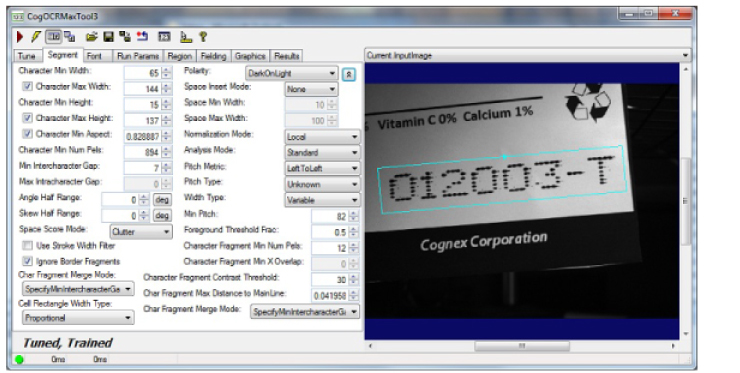Screen dimensions: 740x373
Task: Toggle electric mode lightning bolt icon
Action: [x=36, y=36]
